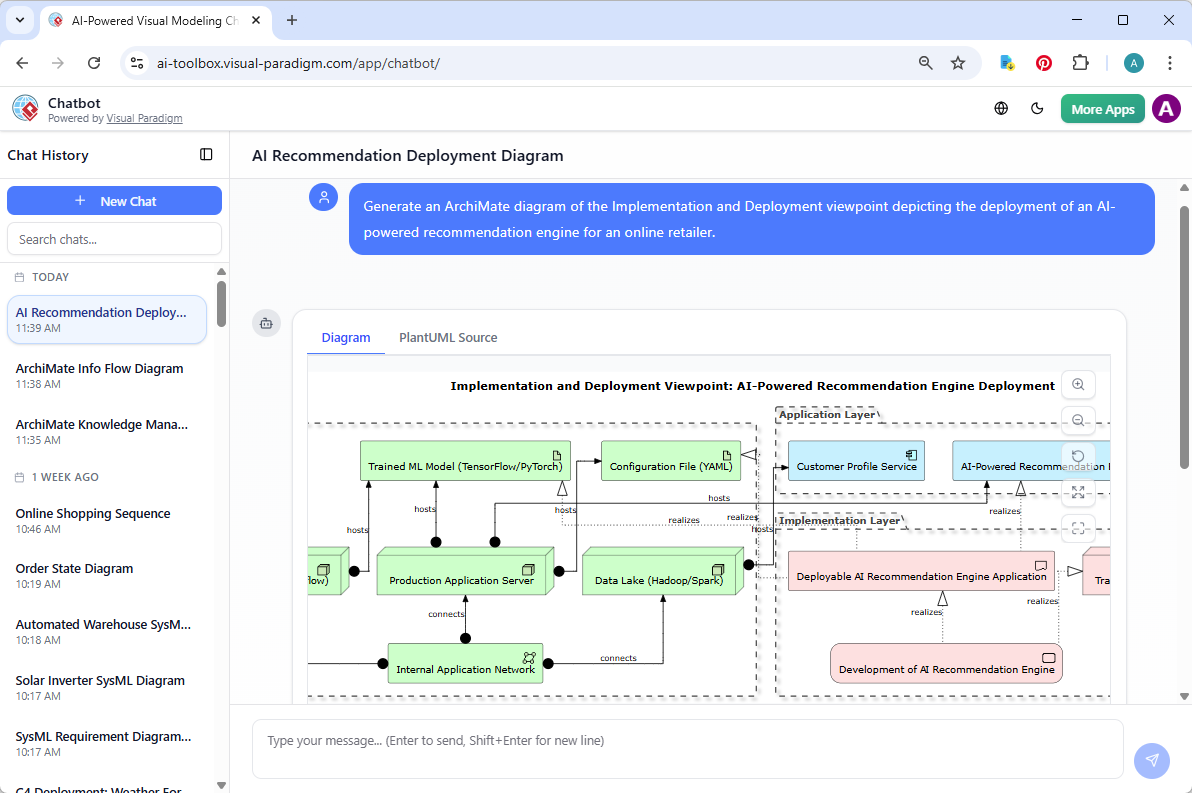This screenshot has width=1192, height=793.
Task: Collapse the Chat History sidebar
Action: (x=206, y=155)
